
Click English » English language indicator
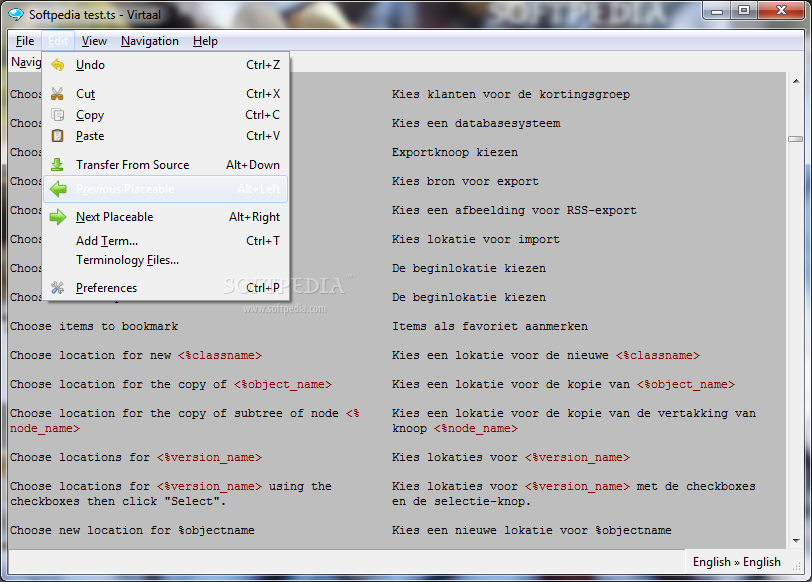click(x=736, y=562)
